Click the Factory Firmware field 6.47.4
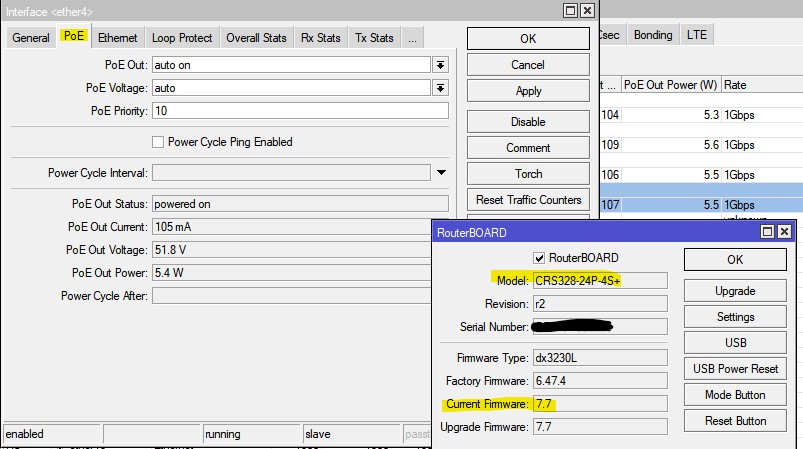Image resolution: width=803 pixels, height=449 pixels. 600,381
